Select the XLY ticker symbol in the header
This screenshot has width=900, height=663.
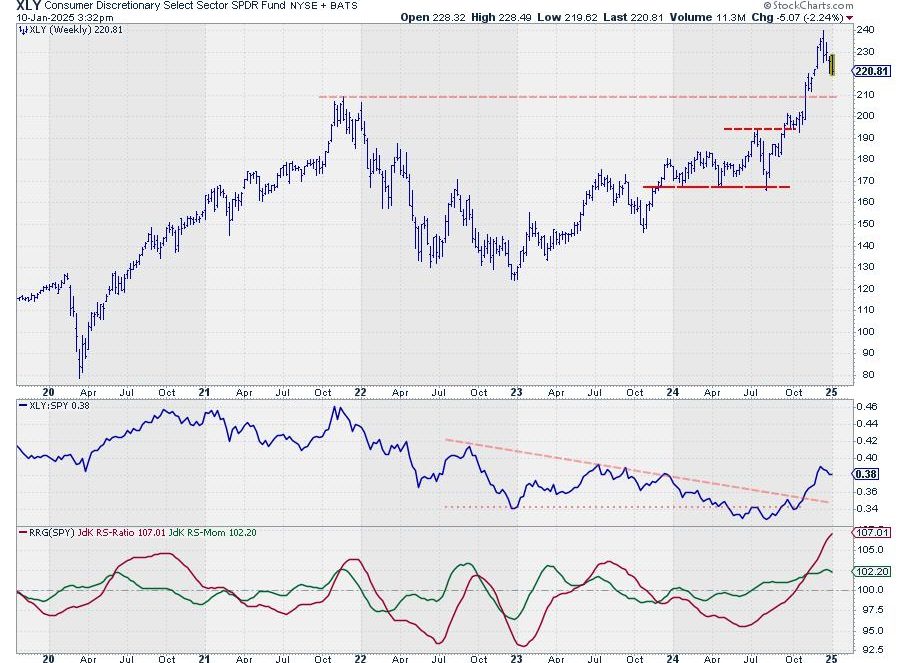29,6
